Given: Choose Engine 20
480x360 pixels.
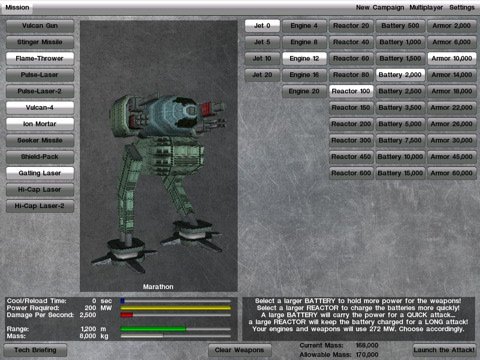Looking at the screenshot, I should (x=304, y=91).
